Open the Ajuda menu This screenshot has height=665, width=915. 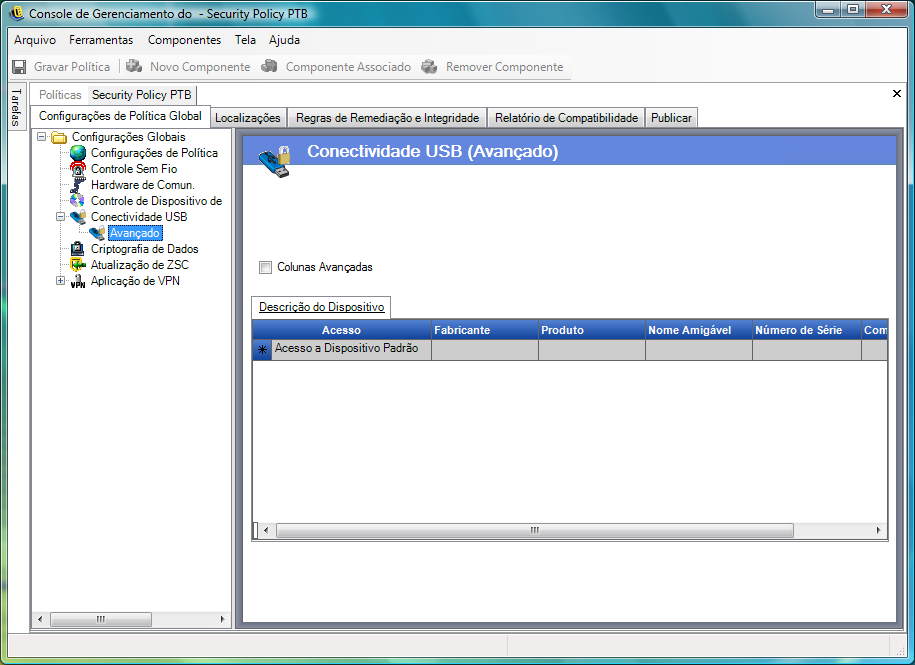(284, 40)
